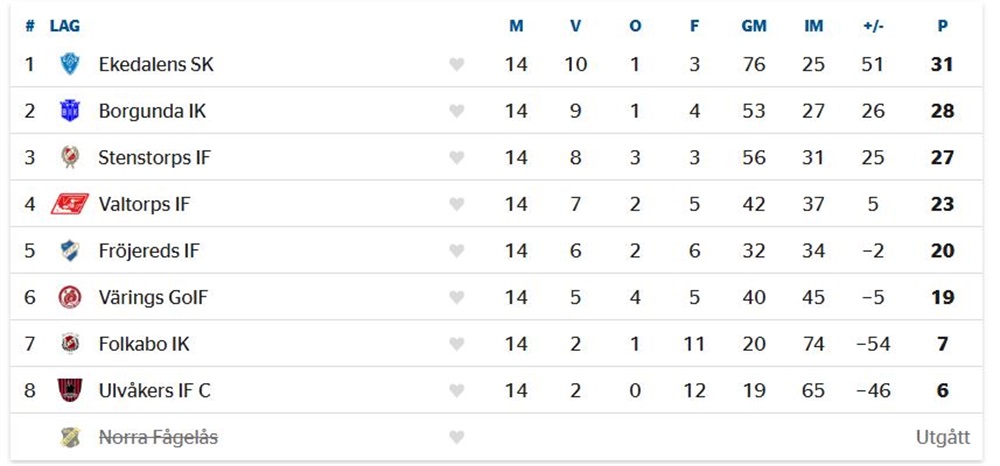Click the +/- goal difference header
The height and width of the screenshot is (466, 1000).
873,26
